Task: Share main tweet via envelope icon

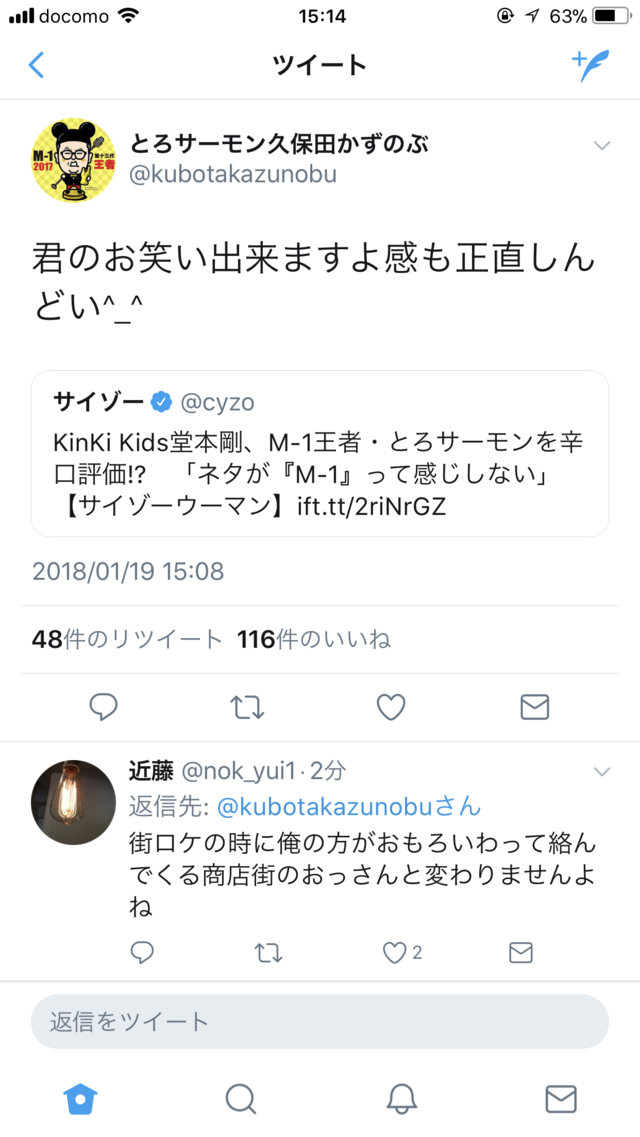Action: [x=535, y=707]
